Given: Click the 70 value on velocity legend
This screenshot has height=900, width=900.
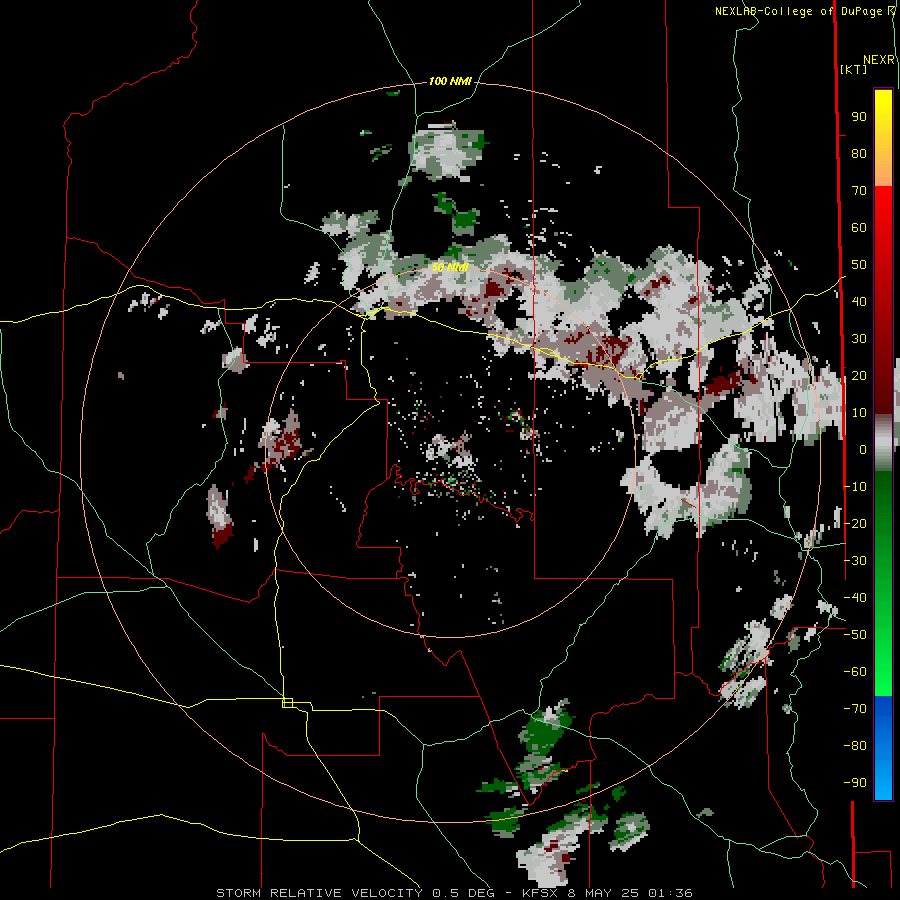Looking at the screenshot, I should click(x=859, y=191).
